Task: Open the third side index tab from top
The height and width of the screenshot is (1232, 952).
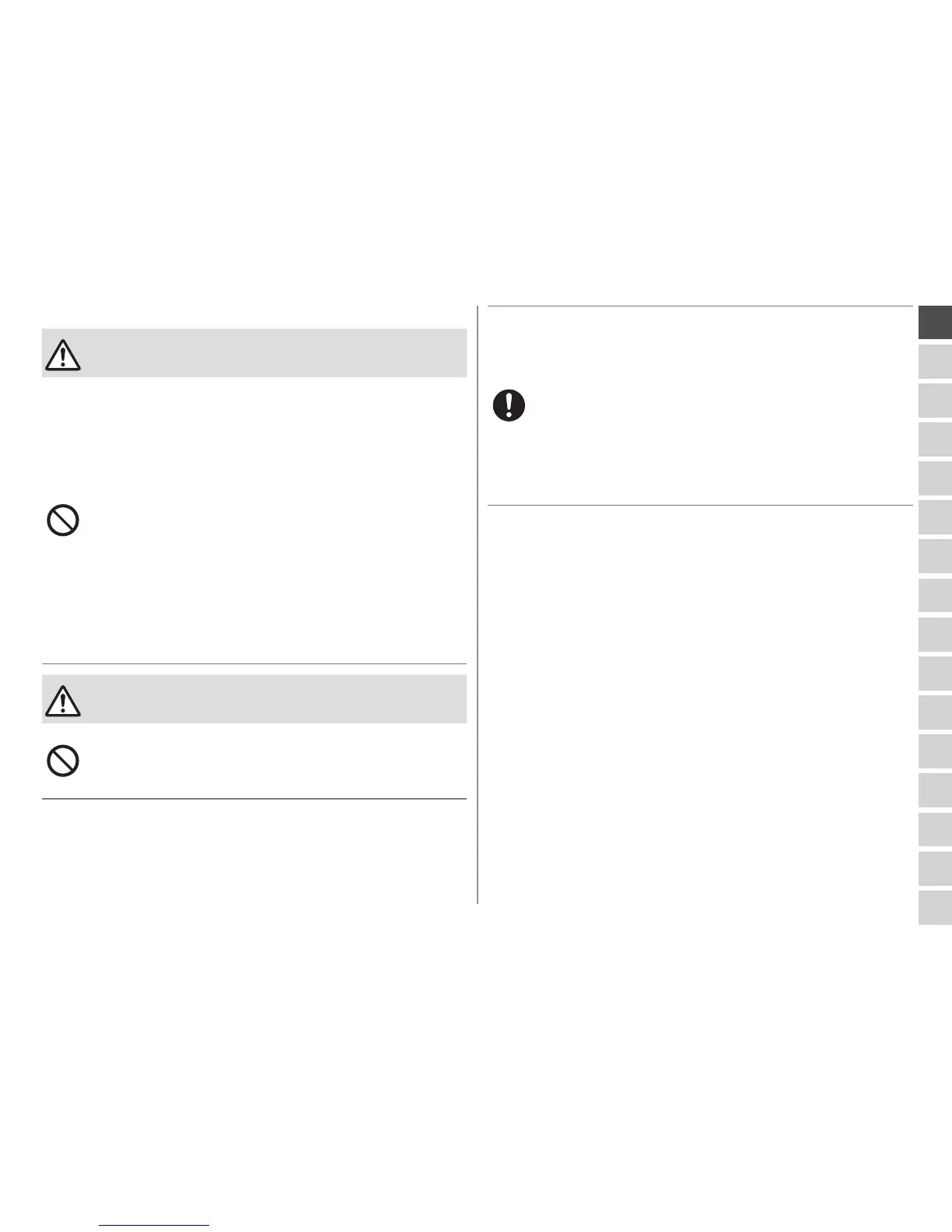Action: [x=935, y=401]
